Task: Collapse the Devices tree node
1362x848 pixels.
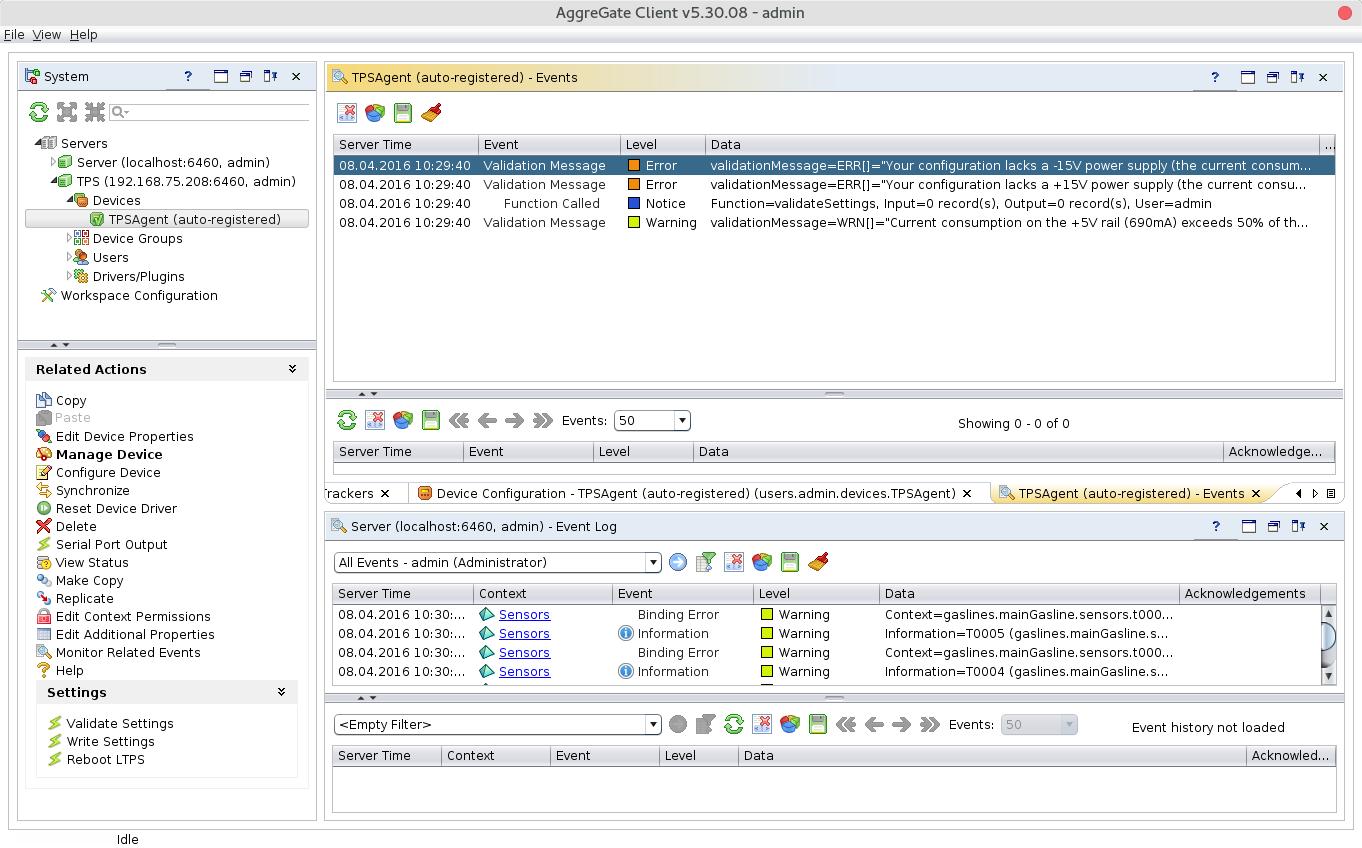Action: tap(69, 200)
